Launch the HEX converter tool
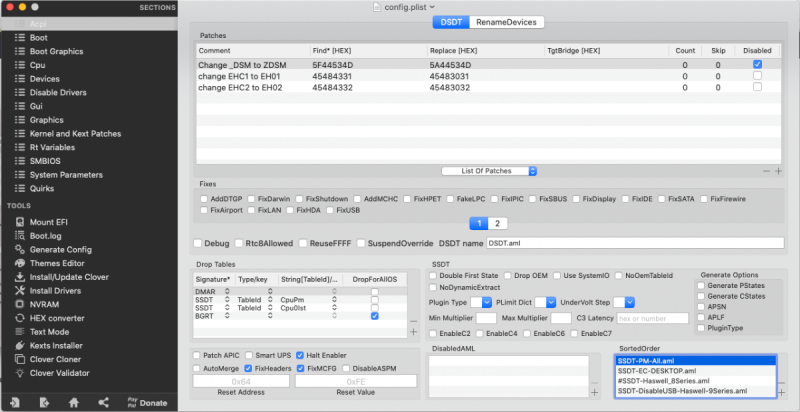800x412 pixels. 58,317
